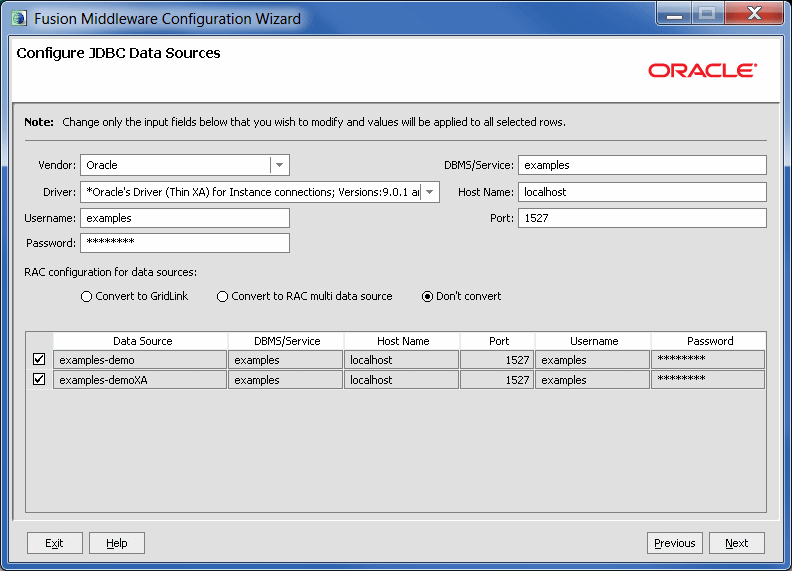This screenshot has width=792, height=571.
Task: Click the Host Name input field
Action: [642, 192]
